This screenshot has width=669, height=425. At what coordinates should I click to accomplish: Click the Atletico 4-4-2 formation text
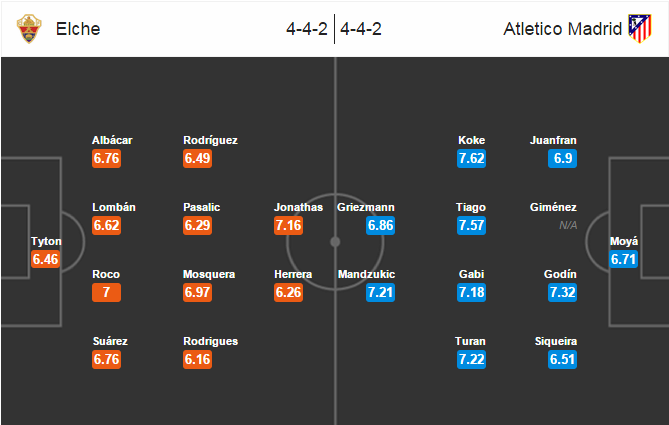click(361, 29)
